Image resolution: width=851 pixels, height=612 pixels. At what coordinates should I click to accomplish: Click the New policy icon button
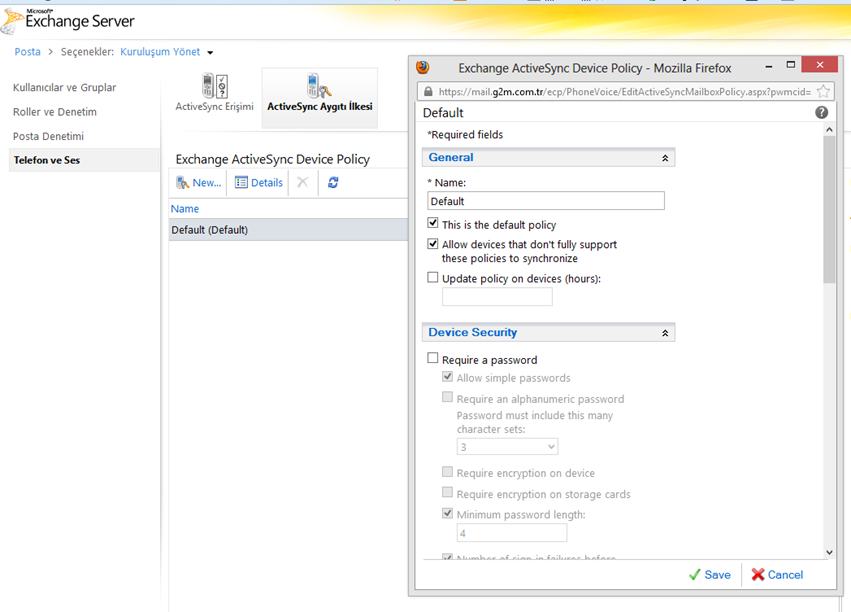click(199, 183)
